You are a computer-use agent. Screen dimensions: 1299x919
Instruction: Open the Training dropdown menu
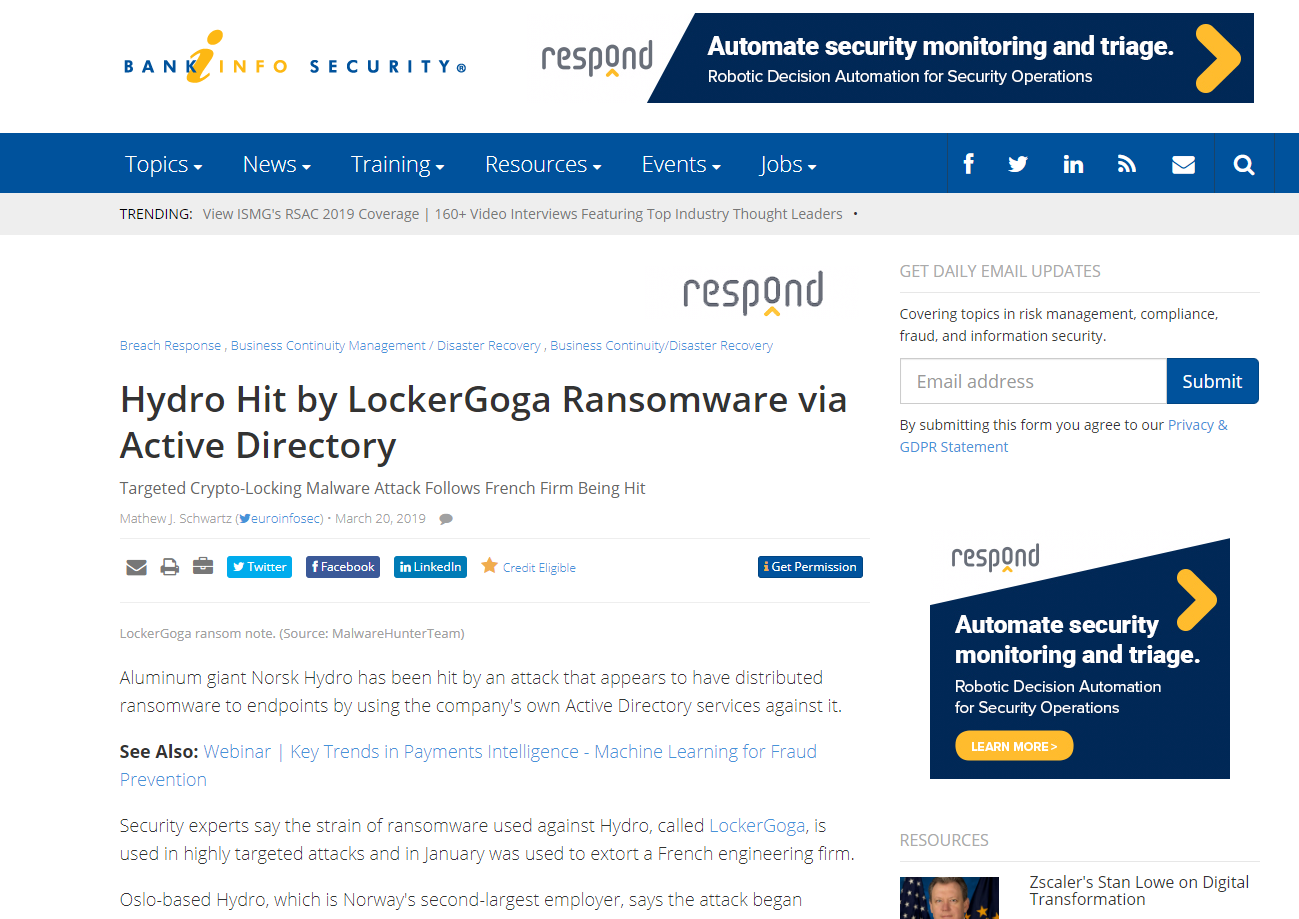click(x=397, y=164)
